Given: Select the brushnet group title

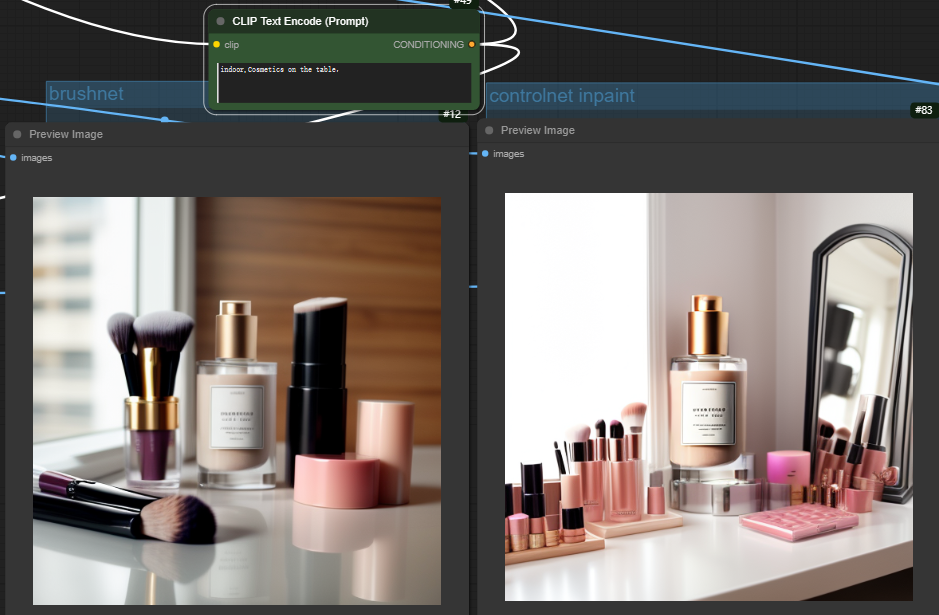Looking at the screenshot, I should pyautogui.click(x=86, y=93).
